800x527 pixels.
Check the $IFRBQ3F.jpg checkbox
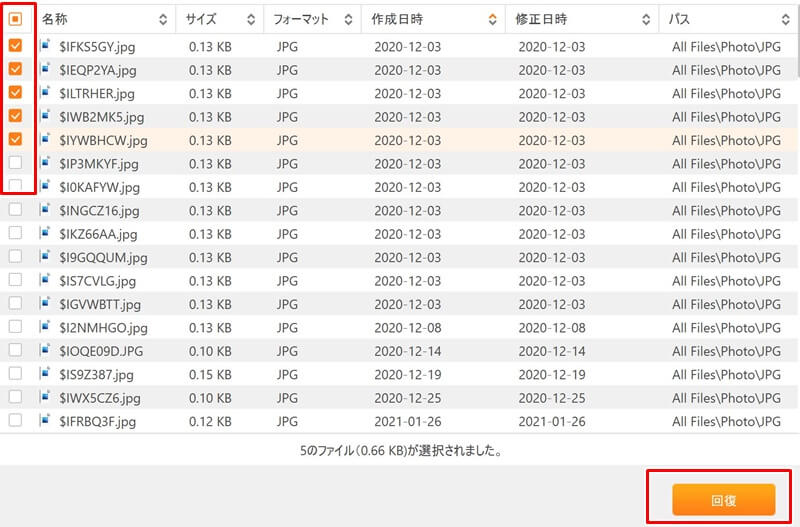click(15, 420)
